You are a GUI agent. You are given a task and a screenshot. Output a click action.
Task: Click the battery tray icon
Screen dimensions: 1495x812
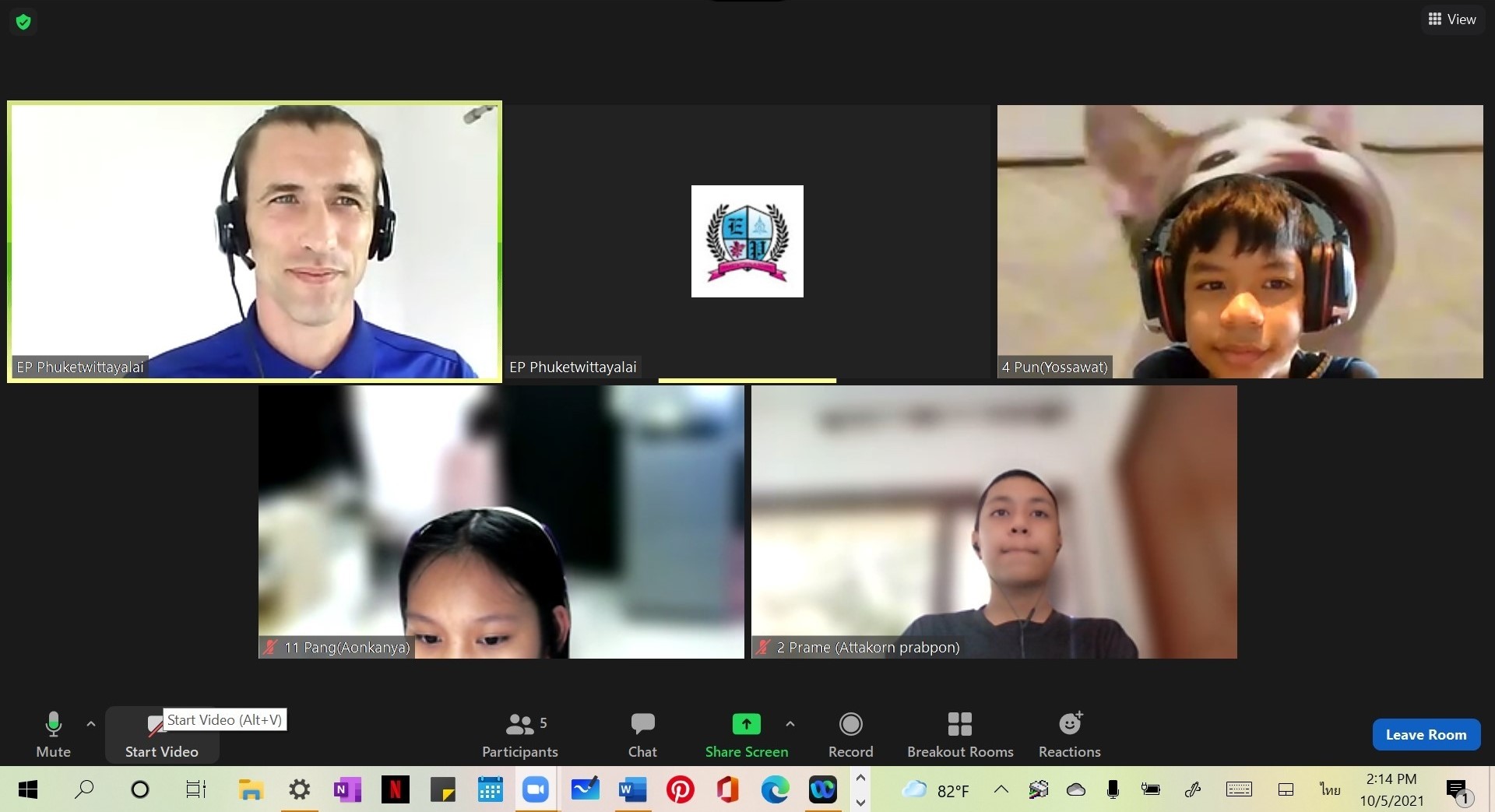1150,790
